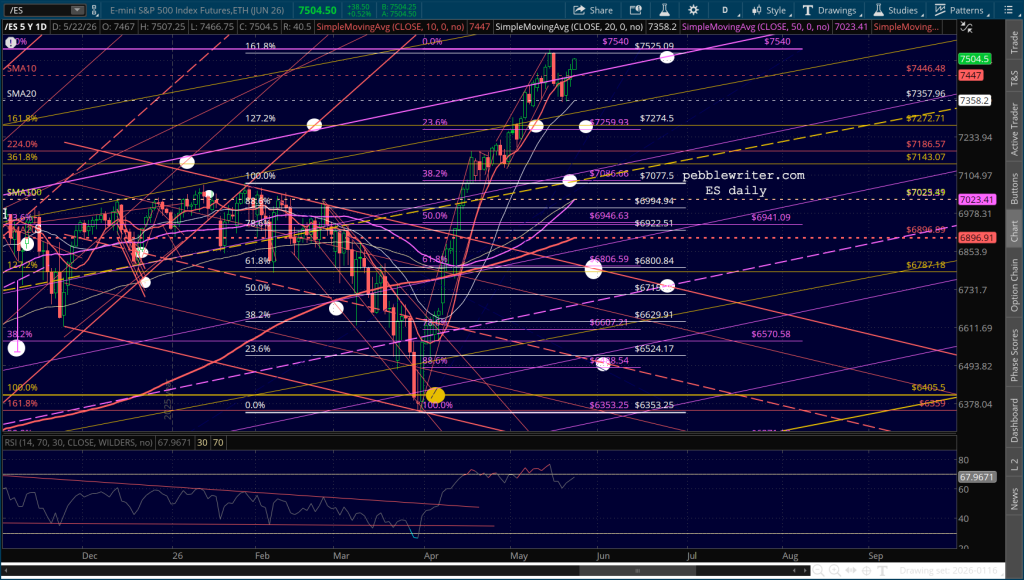
Task: Toggle the auto-fit price axis icon
Action: [x=967, y=27]
